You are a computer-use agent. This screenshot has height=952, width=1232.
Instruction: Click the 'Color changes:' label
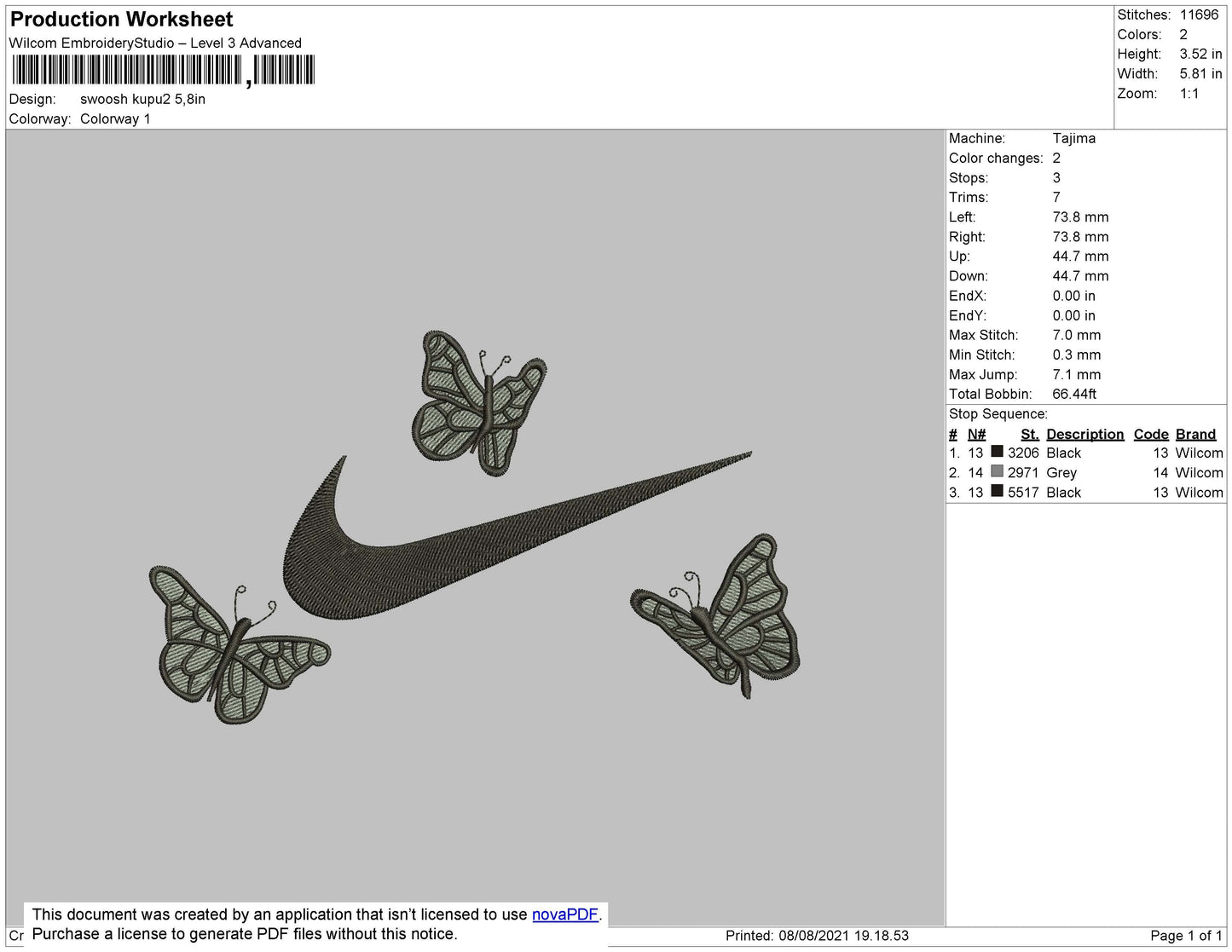click(x=996, y=158)
